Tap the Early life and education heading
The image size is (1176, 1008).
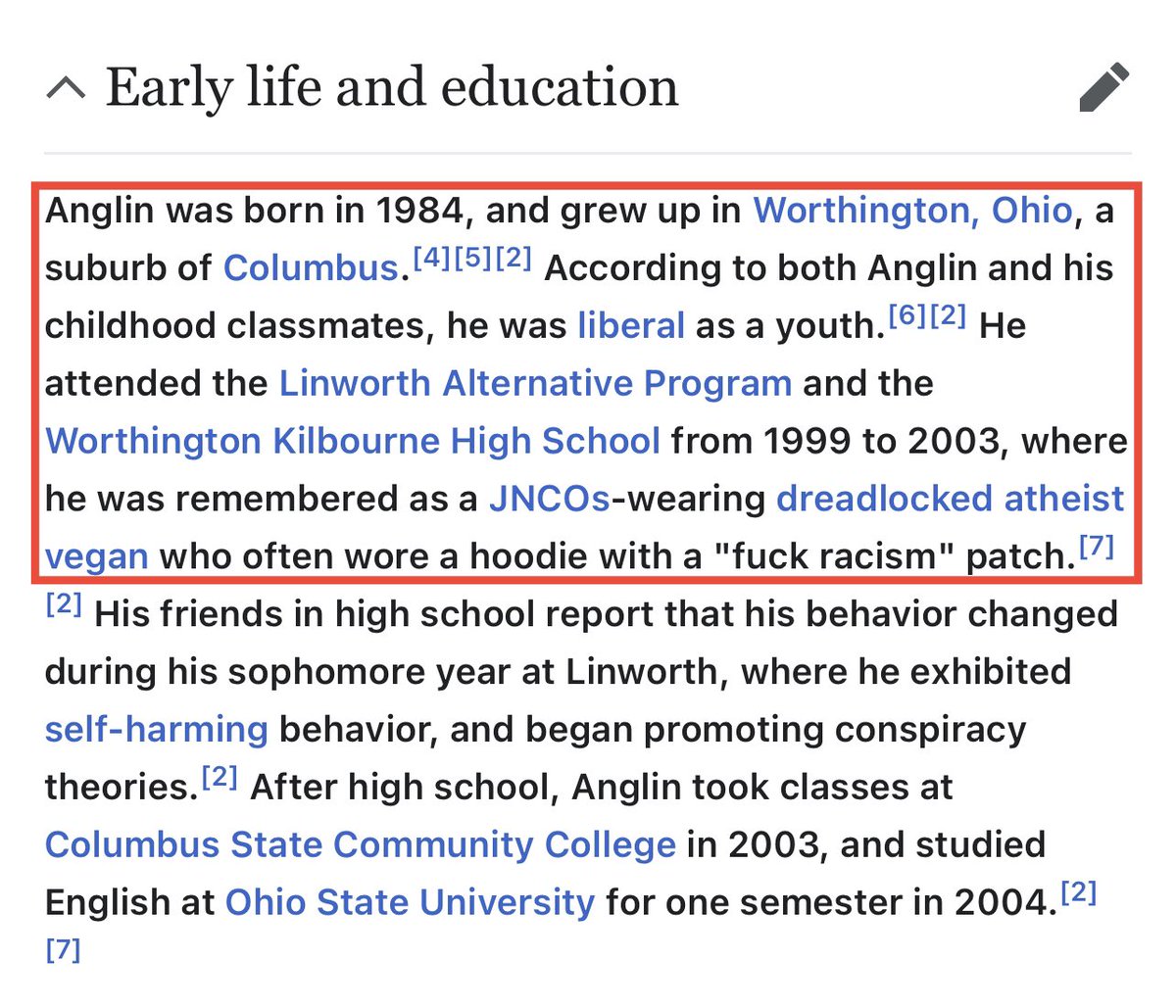pos(392,88)
